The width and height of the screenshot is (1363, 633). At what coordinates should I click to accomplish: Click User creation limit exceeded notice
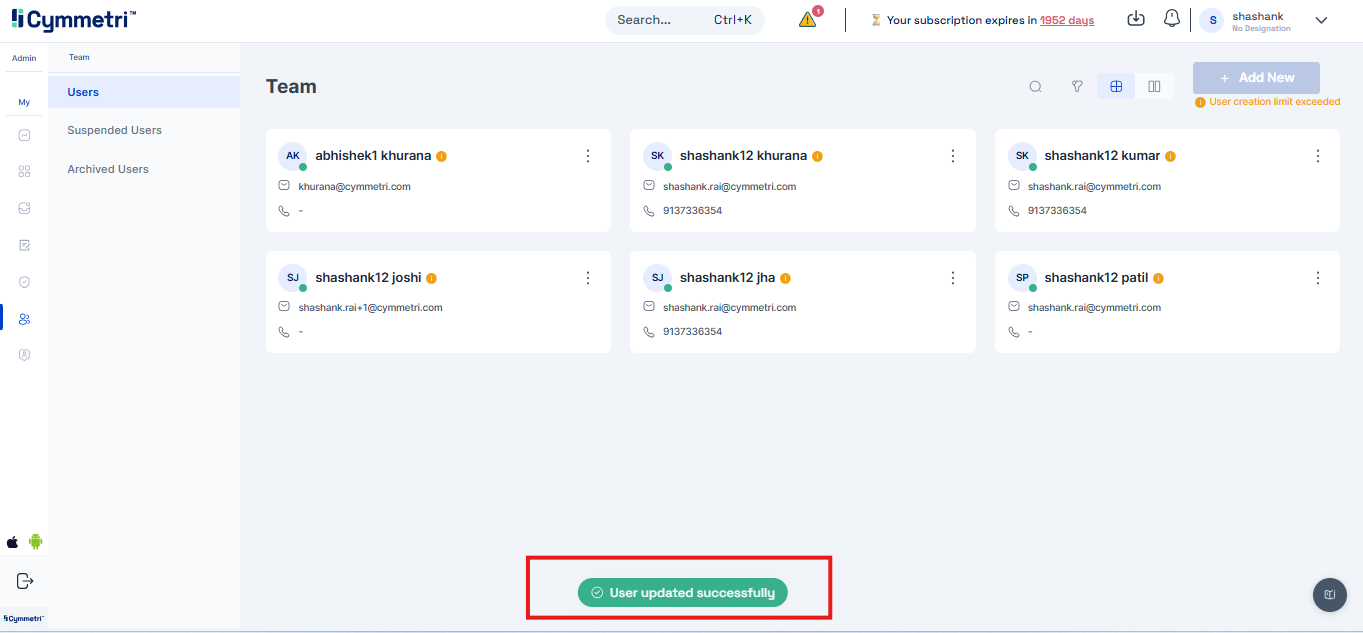click(x=1268, y=102)
